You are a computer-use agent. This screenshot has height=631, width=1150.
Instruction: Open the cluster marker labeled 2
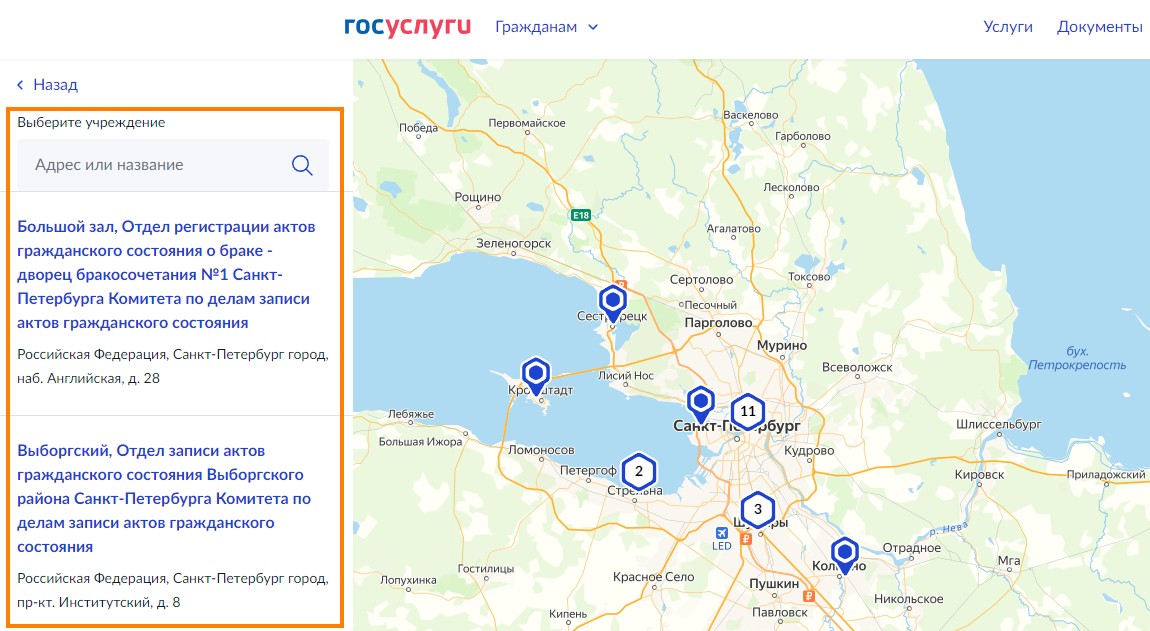point(639,471)
